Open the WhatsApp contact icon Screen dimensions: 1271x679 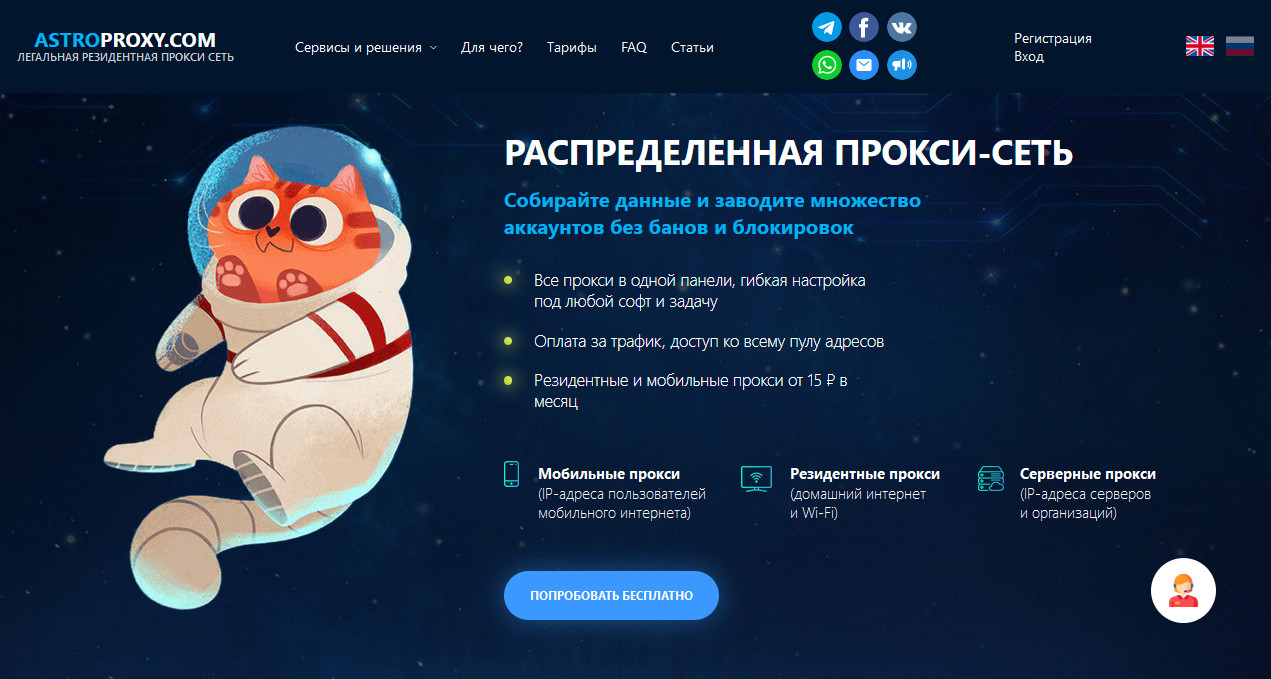pos(827,65)
